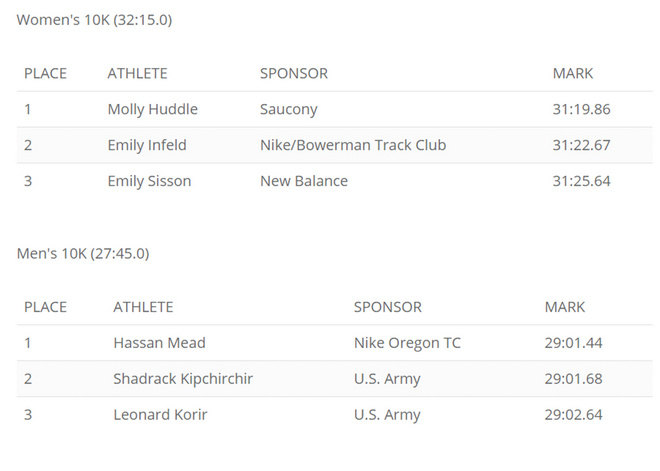Click Shadrack Kipchirchir's name
Image resolution: width=660 pixels, height=471 pixels.
(x=191, y=379)
